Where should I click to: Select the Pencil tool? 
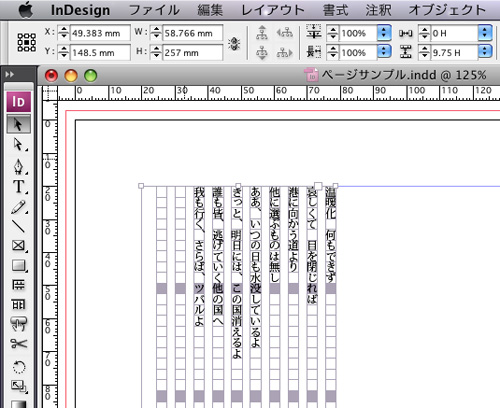[x=18, y=207]
